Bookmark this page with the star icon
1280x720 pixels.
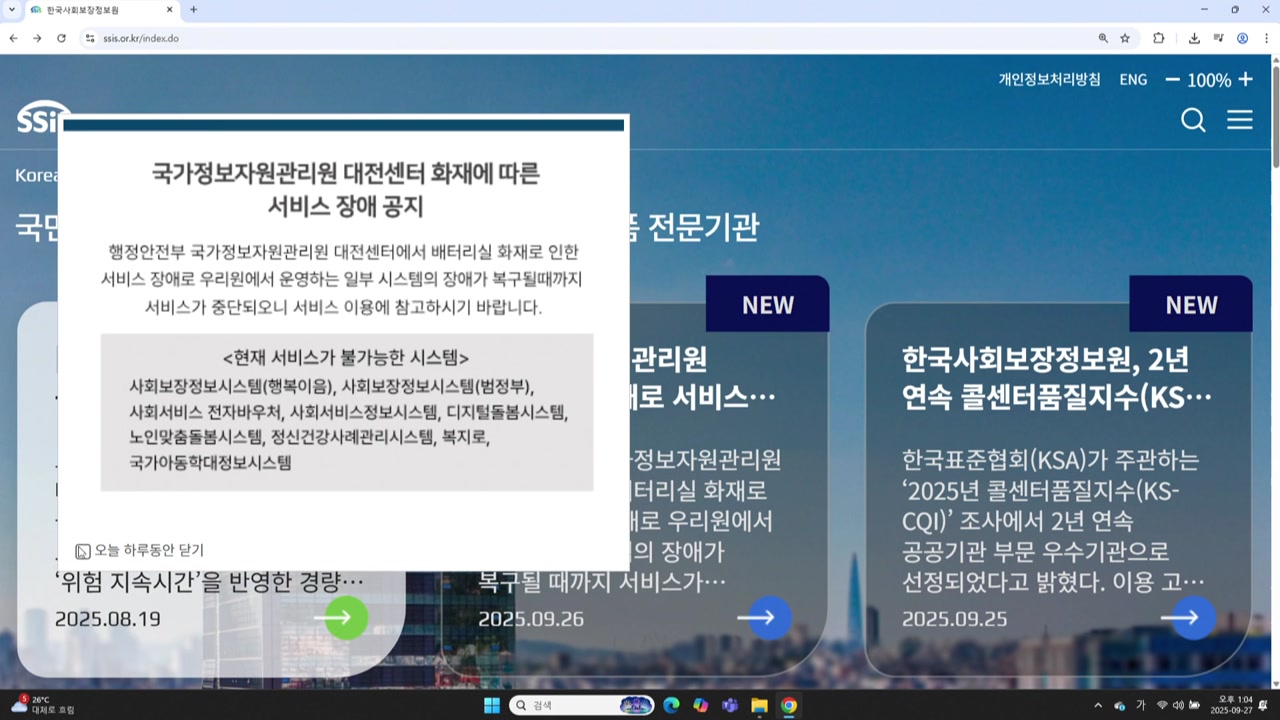[x=1125, y=38]
